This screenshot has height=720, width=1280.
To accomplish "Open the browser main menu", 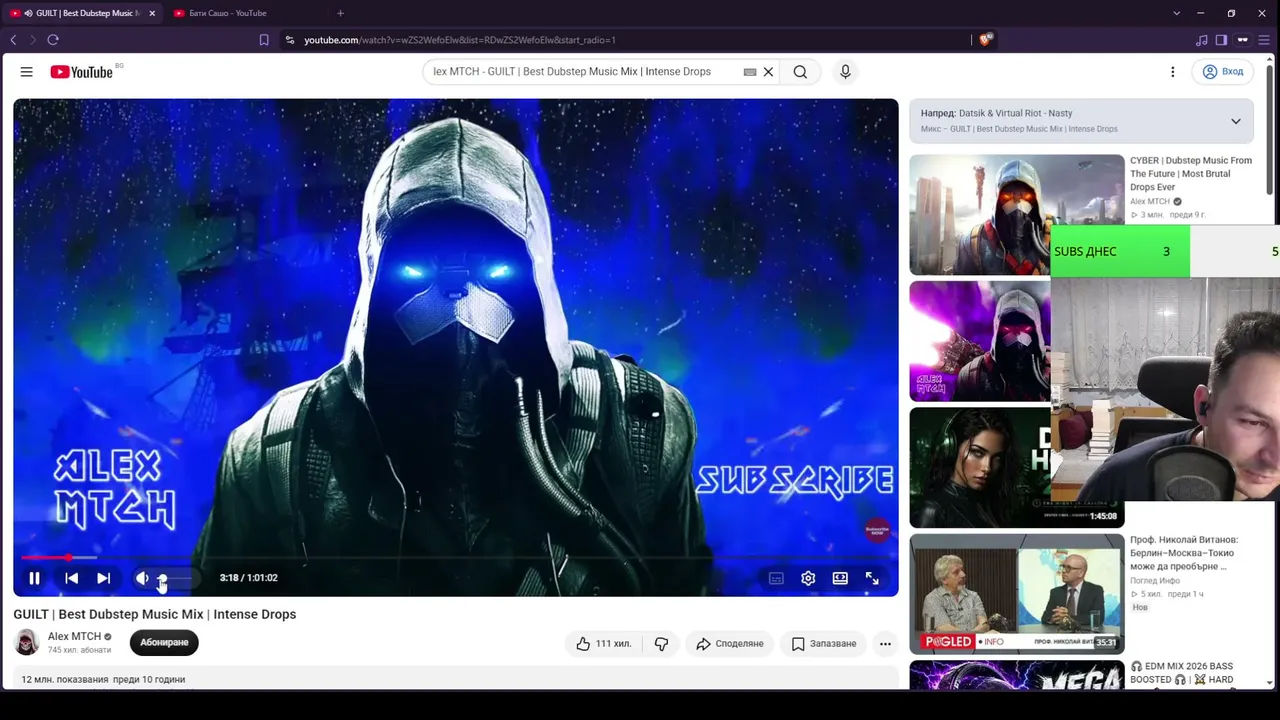I will [1266, 40].
